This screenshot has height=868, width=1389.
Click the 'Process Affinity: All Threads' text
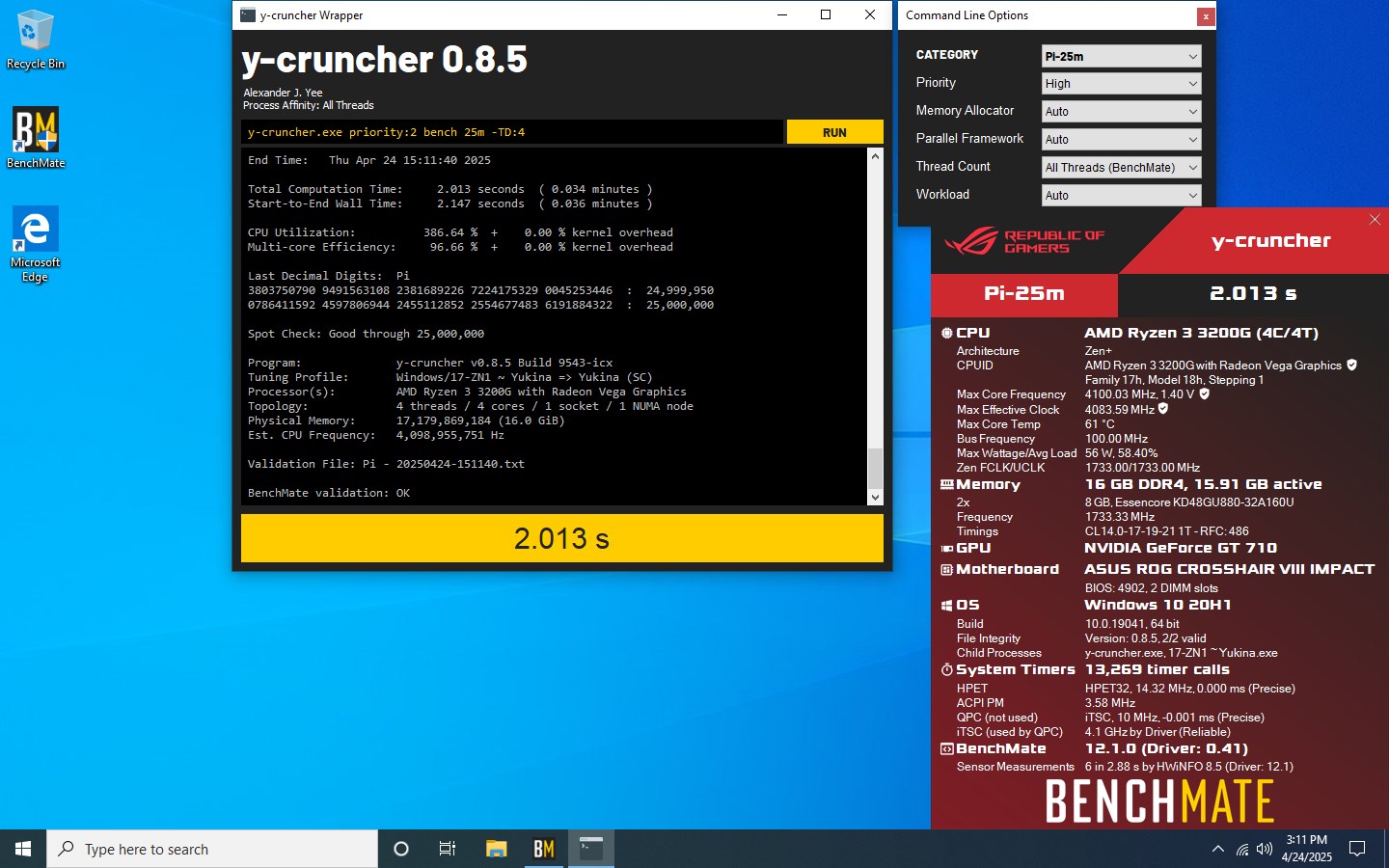(x=308, y=105)
